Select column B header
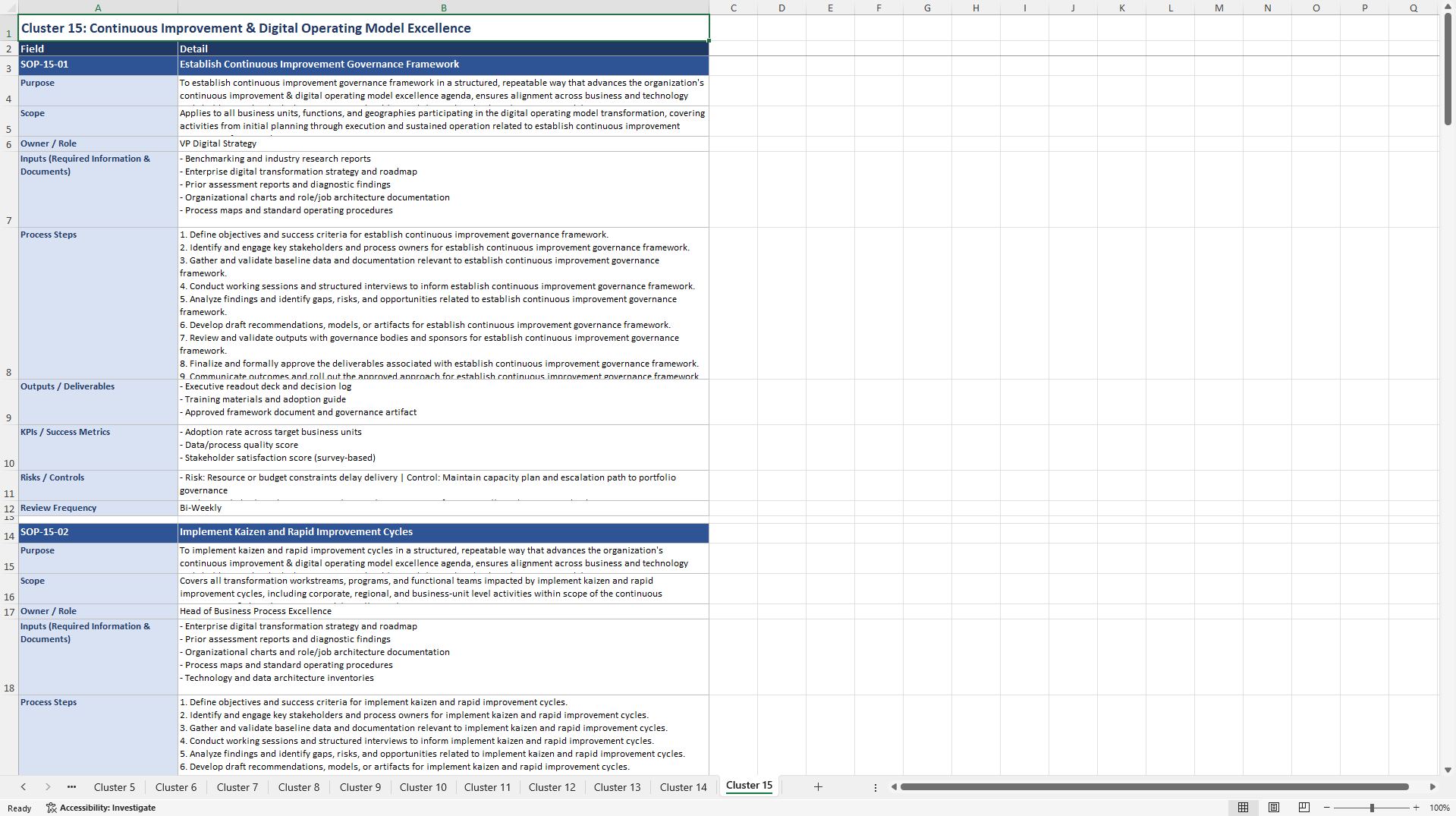Viewport: 1456px width, 816px height. coord(444,8)
